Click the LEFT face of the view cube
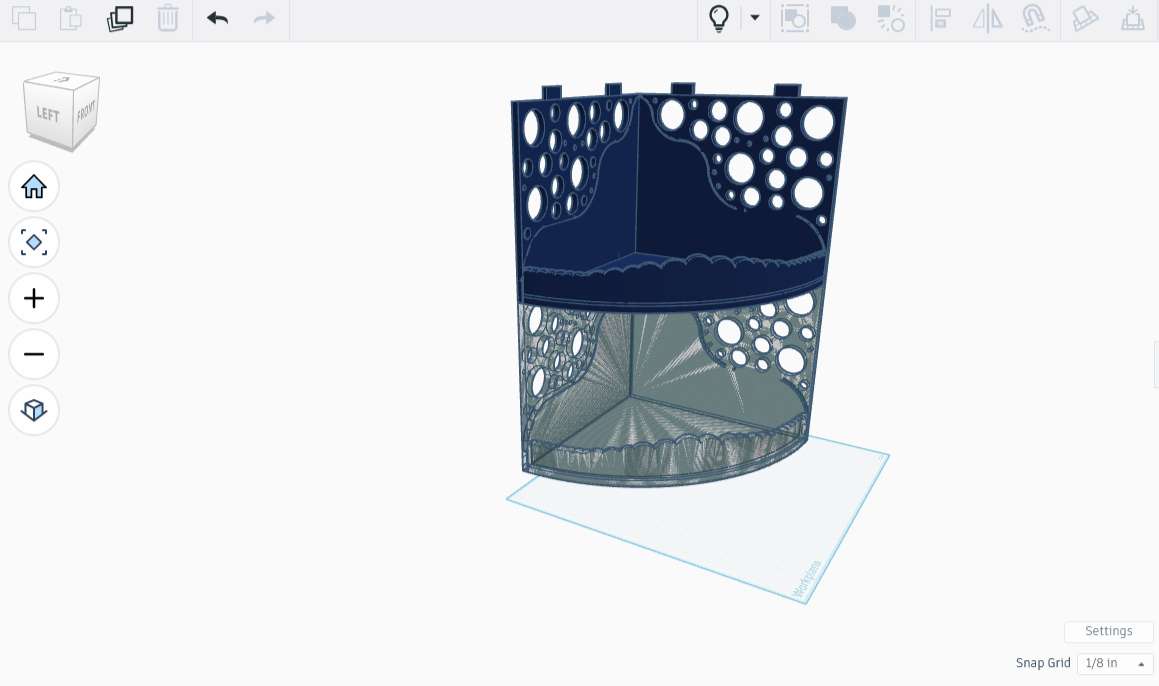1159x686 pixels. pyautogui.click(x=48, y=113)
